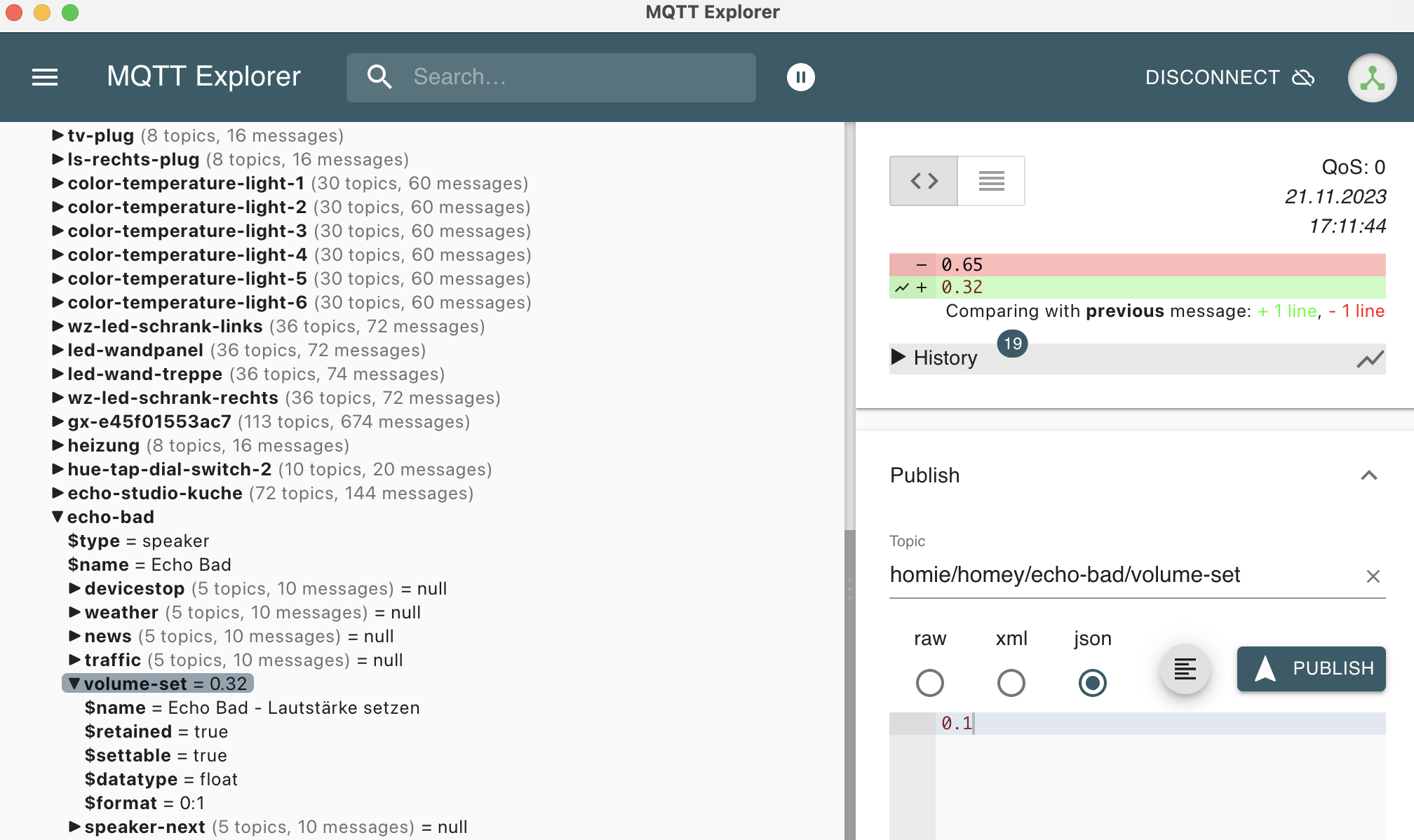Switch to raw text view
Viewport: 1414px width, 840px height.
(x=991, y=181)
